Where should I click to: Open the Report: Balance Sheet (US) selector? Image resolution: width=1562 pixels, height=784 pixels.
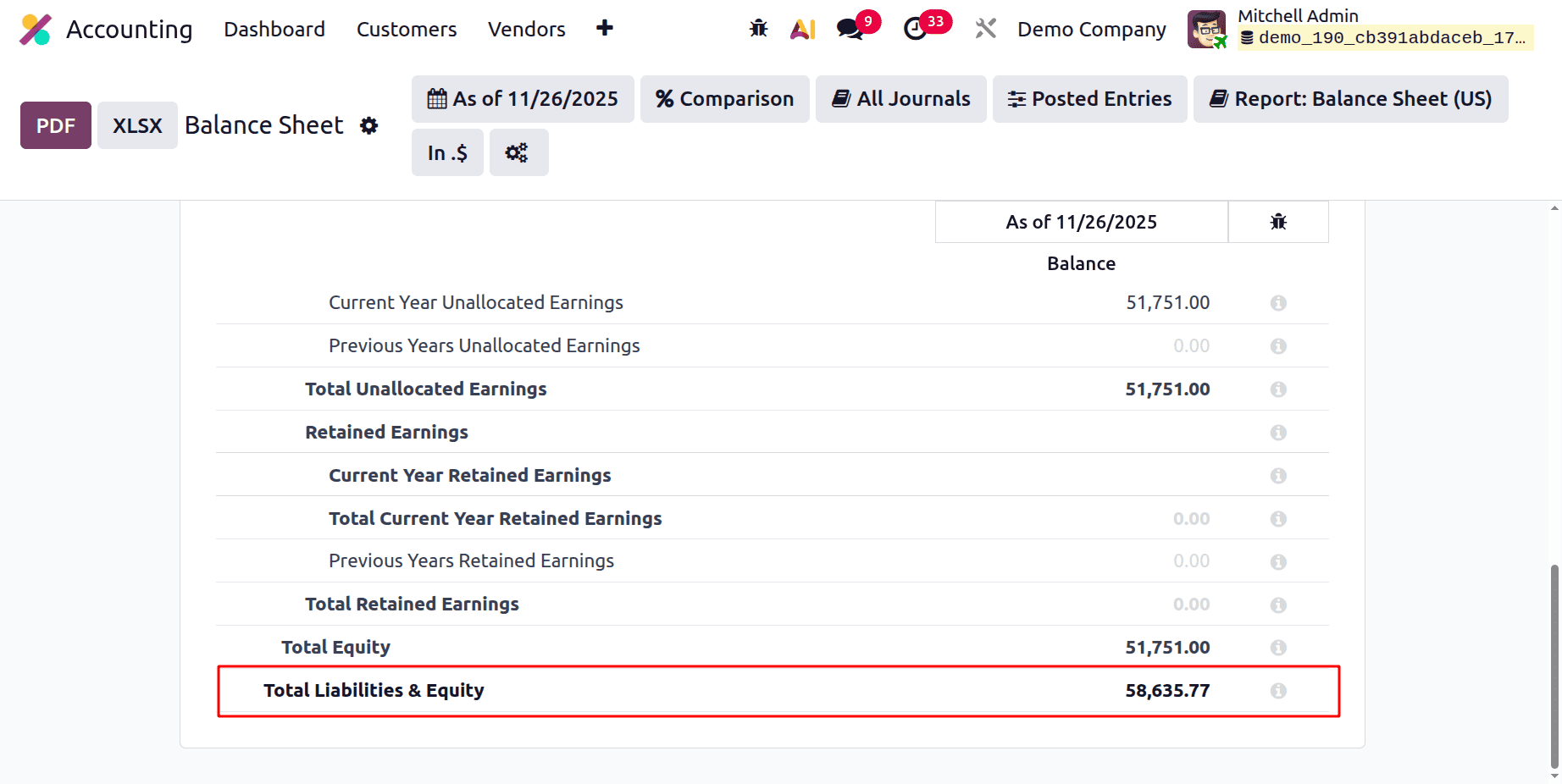tap(1351, 99)
